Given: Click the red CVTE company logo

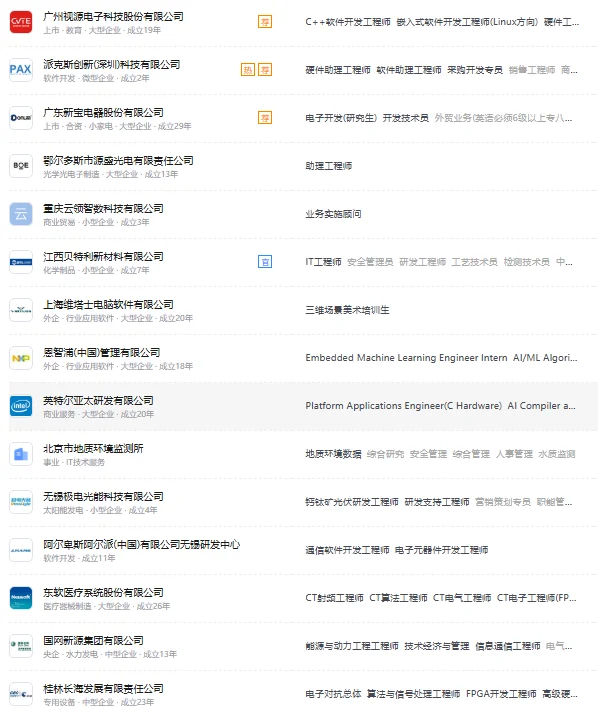Looking at the screenshot, I should click(21, 22).
